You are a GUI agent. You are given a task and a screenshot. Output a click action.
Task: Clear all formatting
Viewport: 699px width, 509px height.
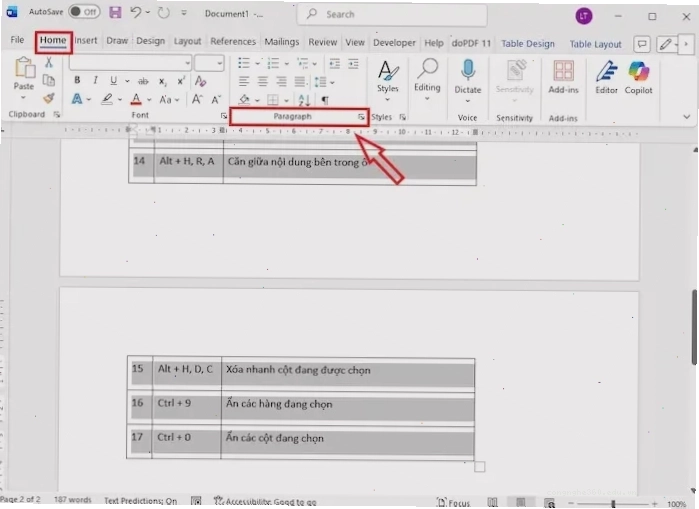pos(201,81)
